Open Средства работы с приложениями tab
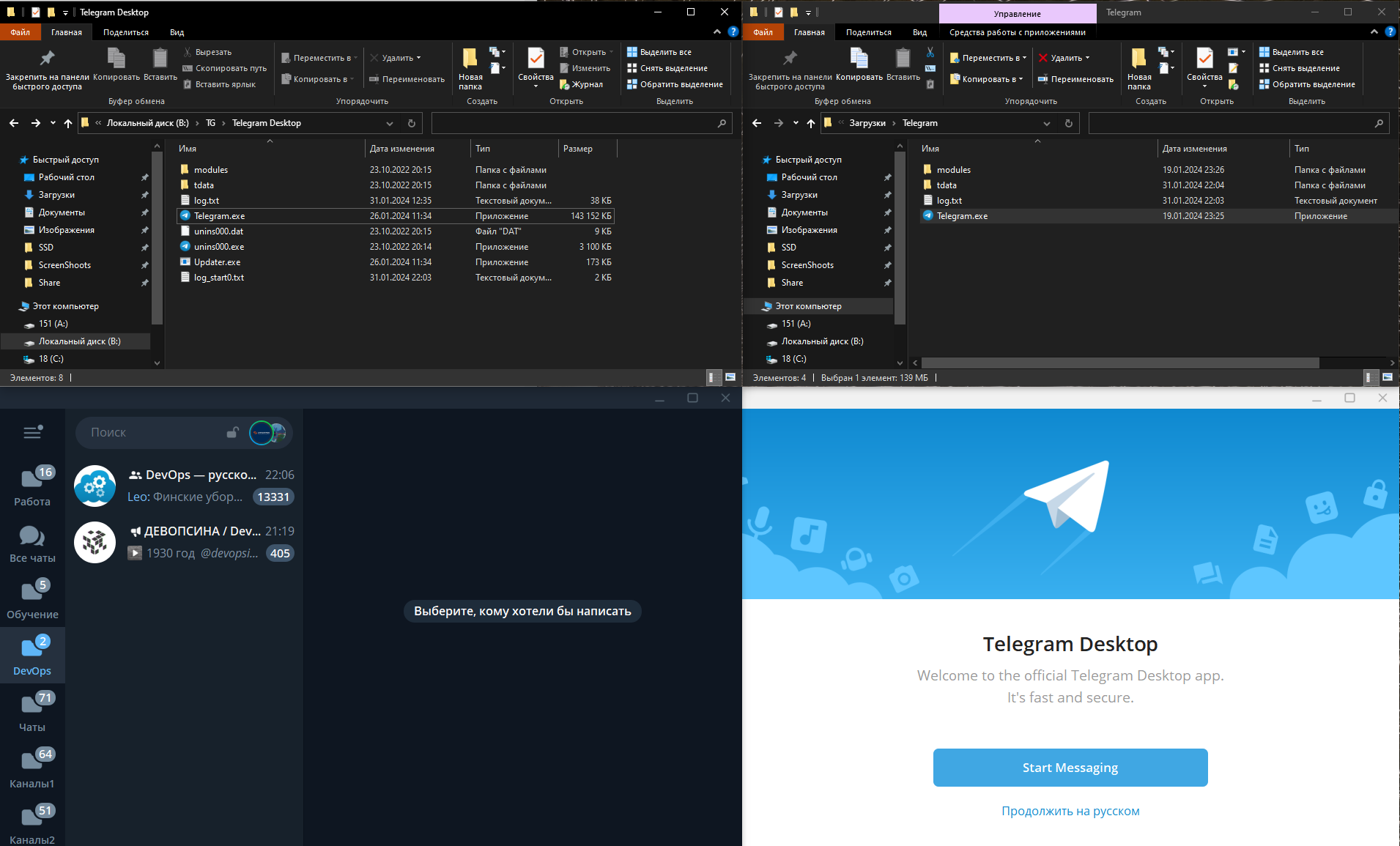Viewport: 1400px width, 846px height. tap(1018, 32)
